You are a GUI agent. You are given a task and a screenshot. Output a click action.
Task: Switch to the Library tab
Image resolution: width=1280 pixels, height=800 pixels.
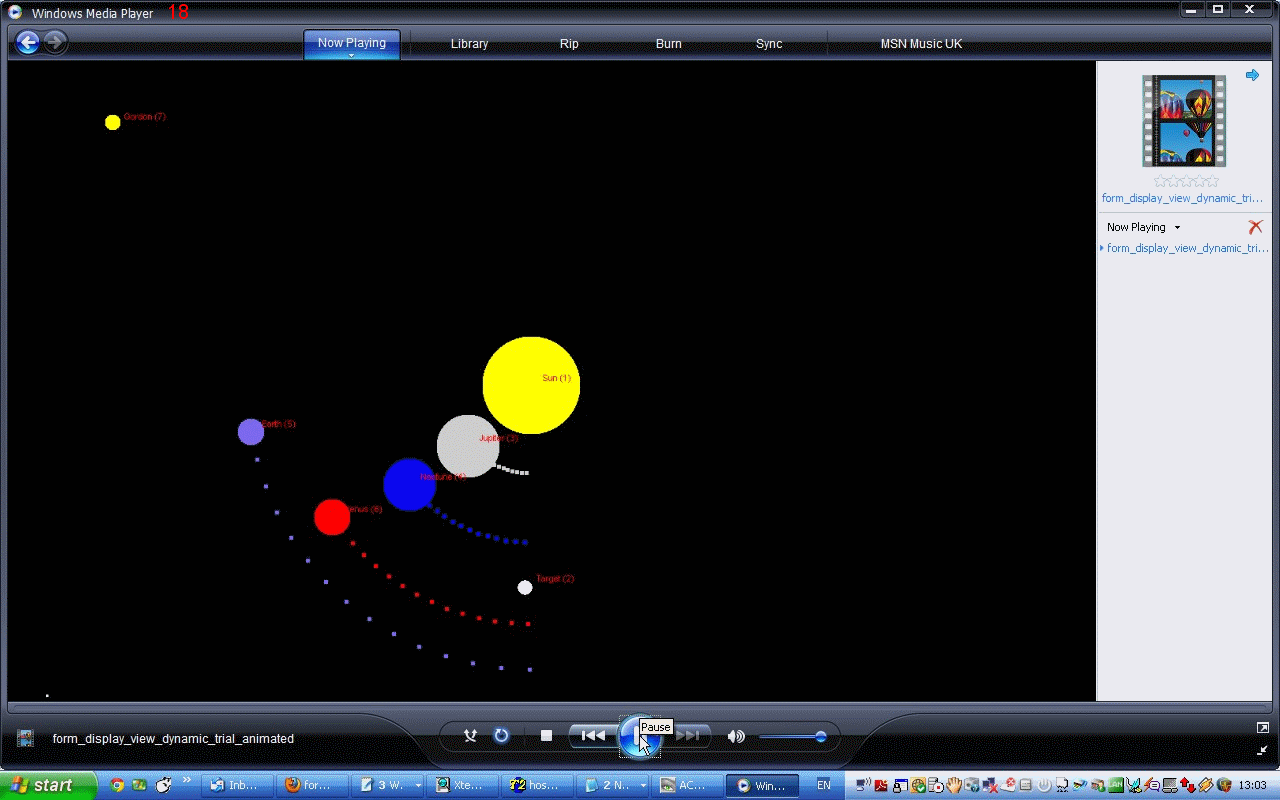[x=469, y=44]
